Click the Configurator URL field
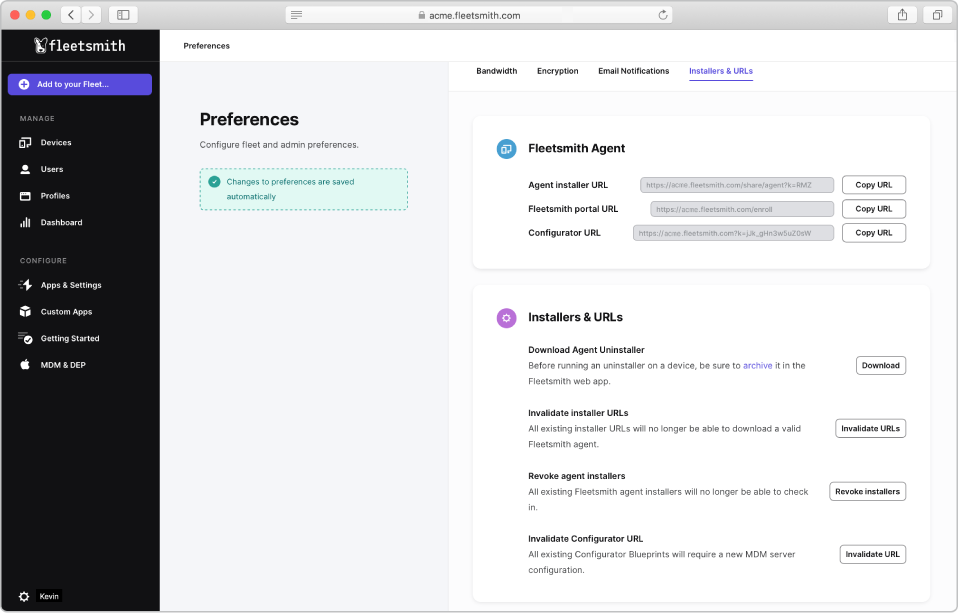958x614 pixels. (x=733, y=233)
